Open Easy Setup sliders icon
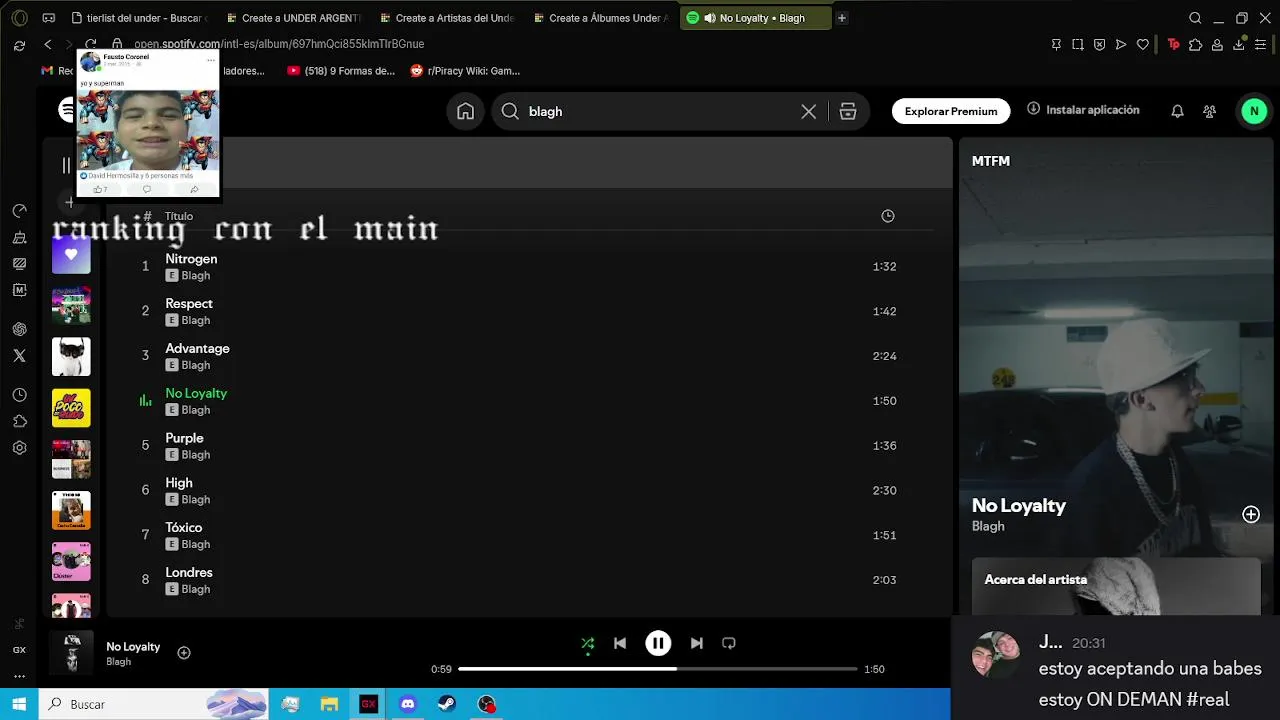The image size is (1280, 720). (1261, 44)
